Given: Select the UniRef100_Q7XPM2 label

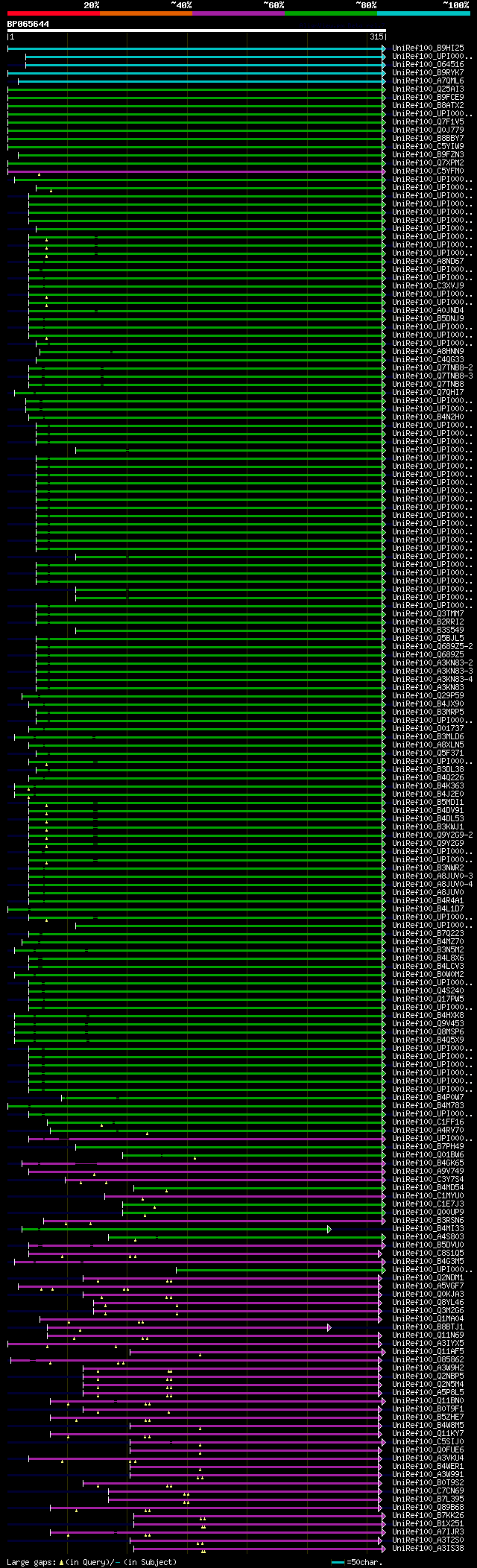Looking at the screenshot, I should coord(428,163).
